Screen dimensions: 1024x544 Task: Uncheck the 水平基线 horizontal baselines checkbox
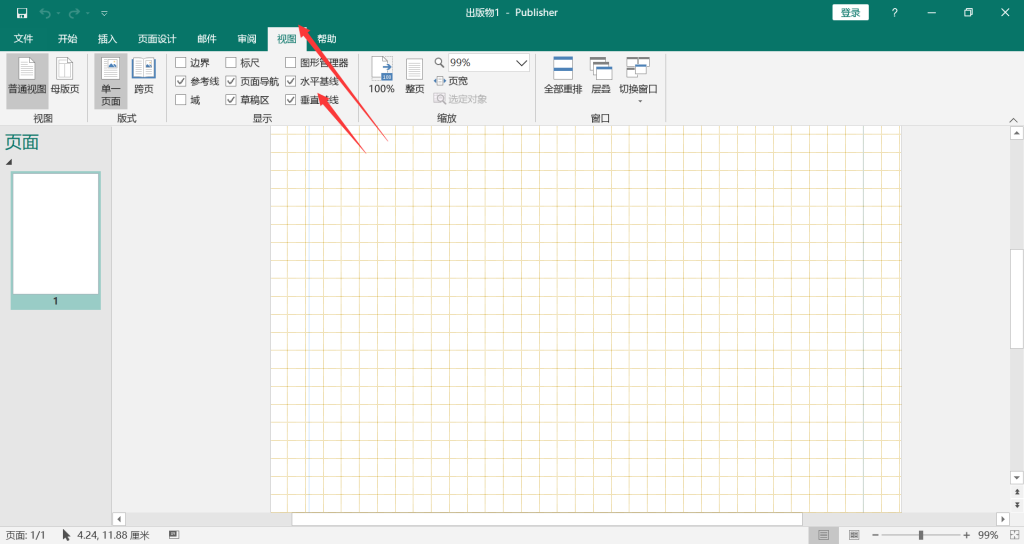291,81
